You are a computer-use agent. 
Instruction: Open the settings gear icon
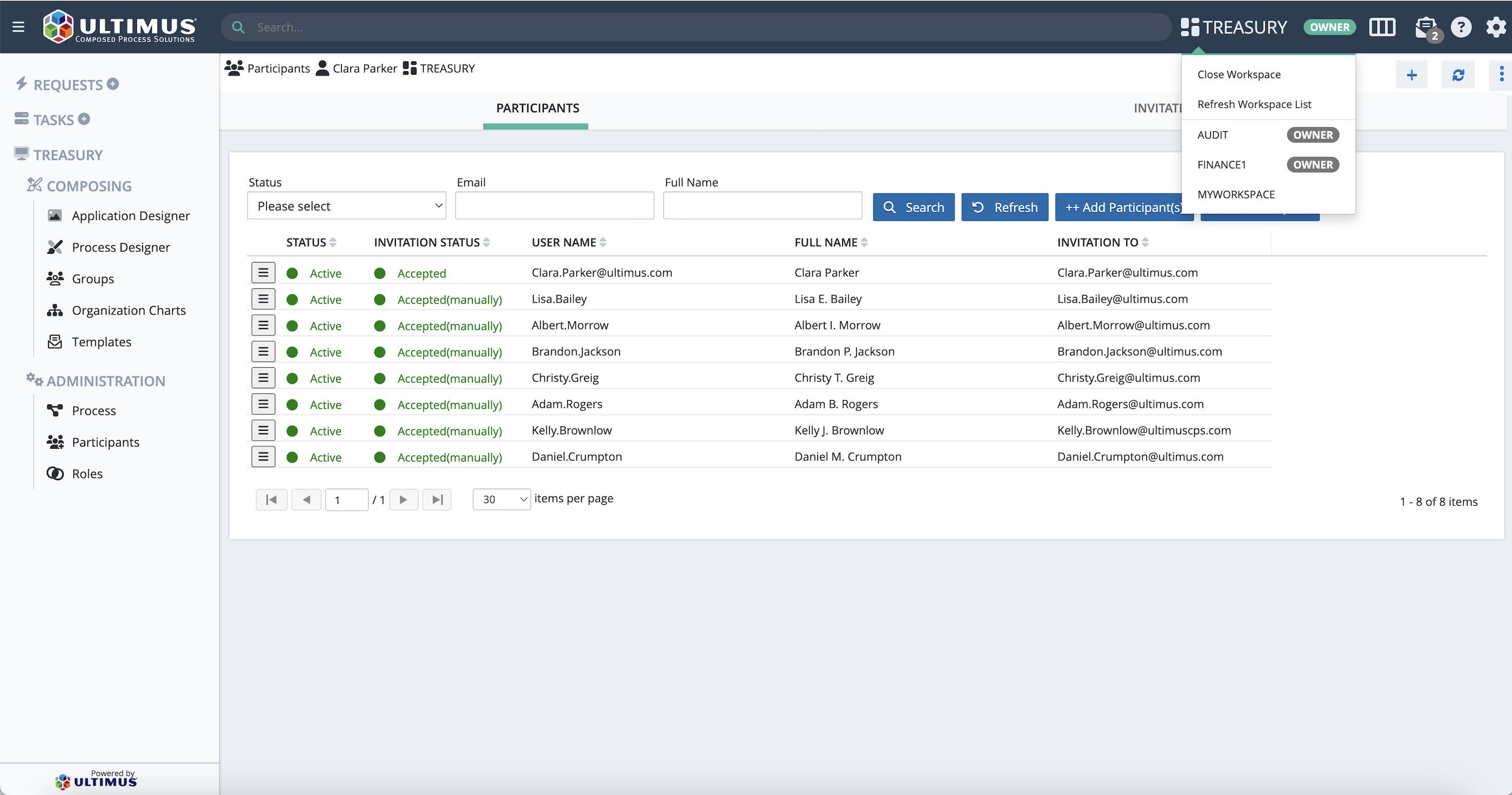point(1496,27)
